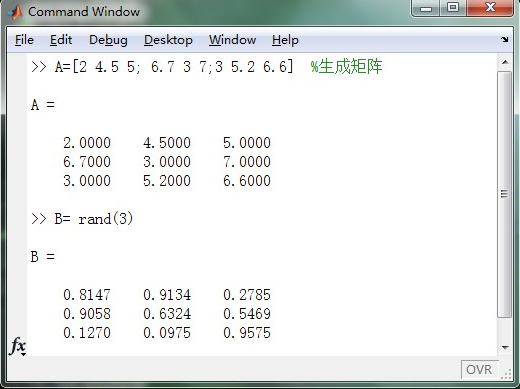The height and width of the screenshot is (389, 520).
Task: Open the Desktop menu
Action: (168, 40)
